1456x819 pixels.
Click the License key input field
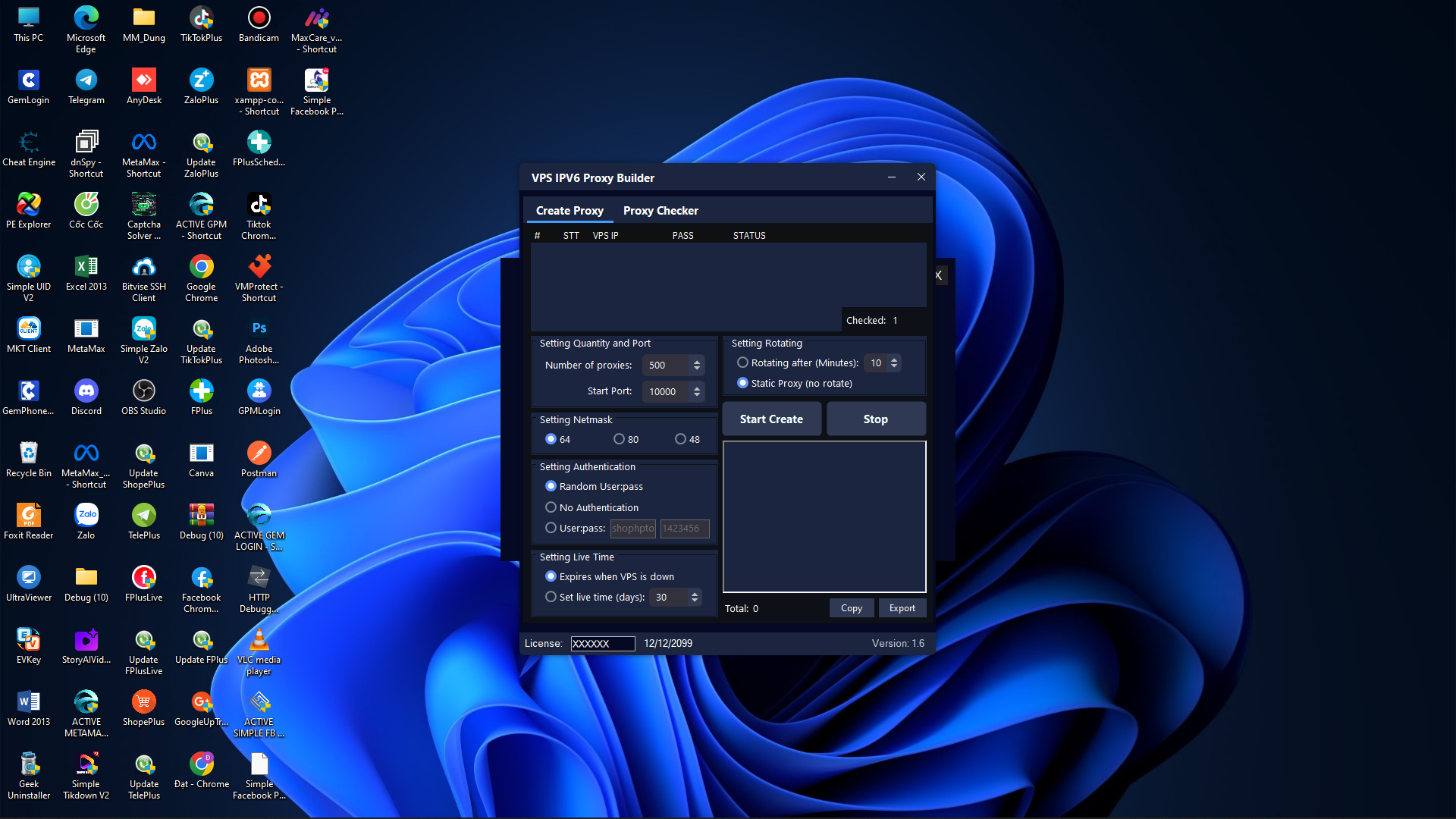pos(603,644)
